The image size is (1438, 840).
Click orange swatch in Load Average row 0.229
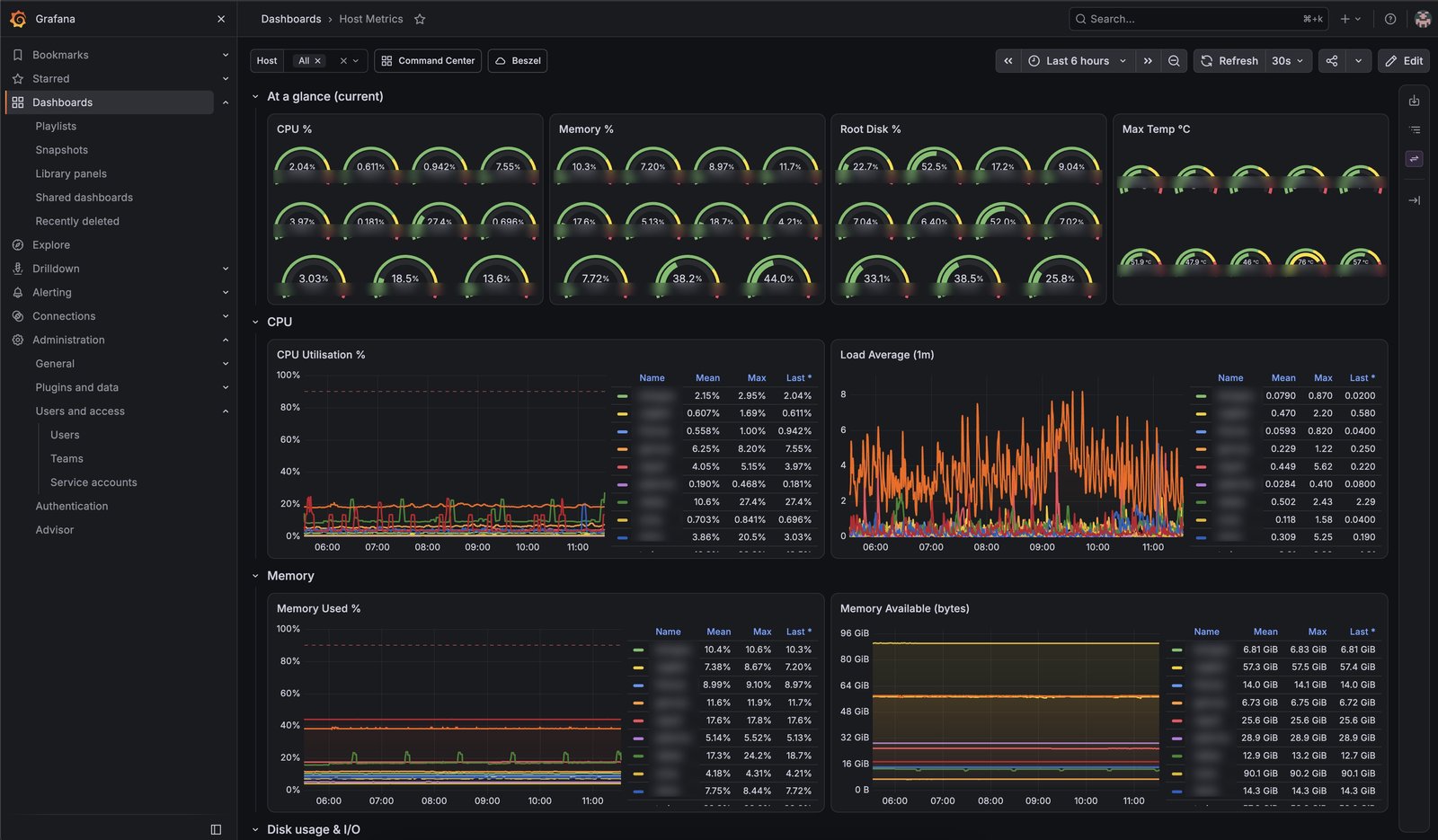(x=1201, y=449)
